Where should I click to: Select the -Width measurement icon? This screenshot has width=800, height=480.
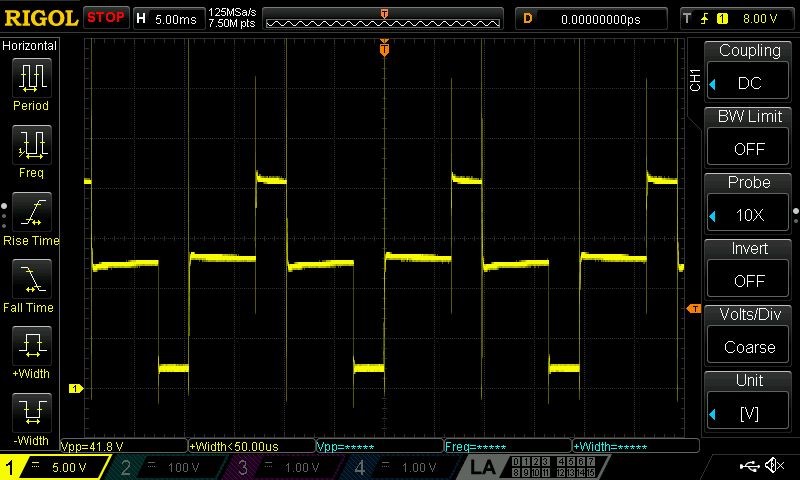pos(32,412)
